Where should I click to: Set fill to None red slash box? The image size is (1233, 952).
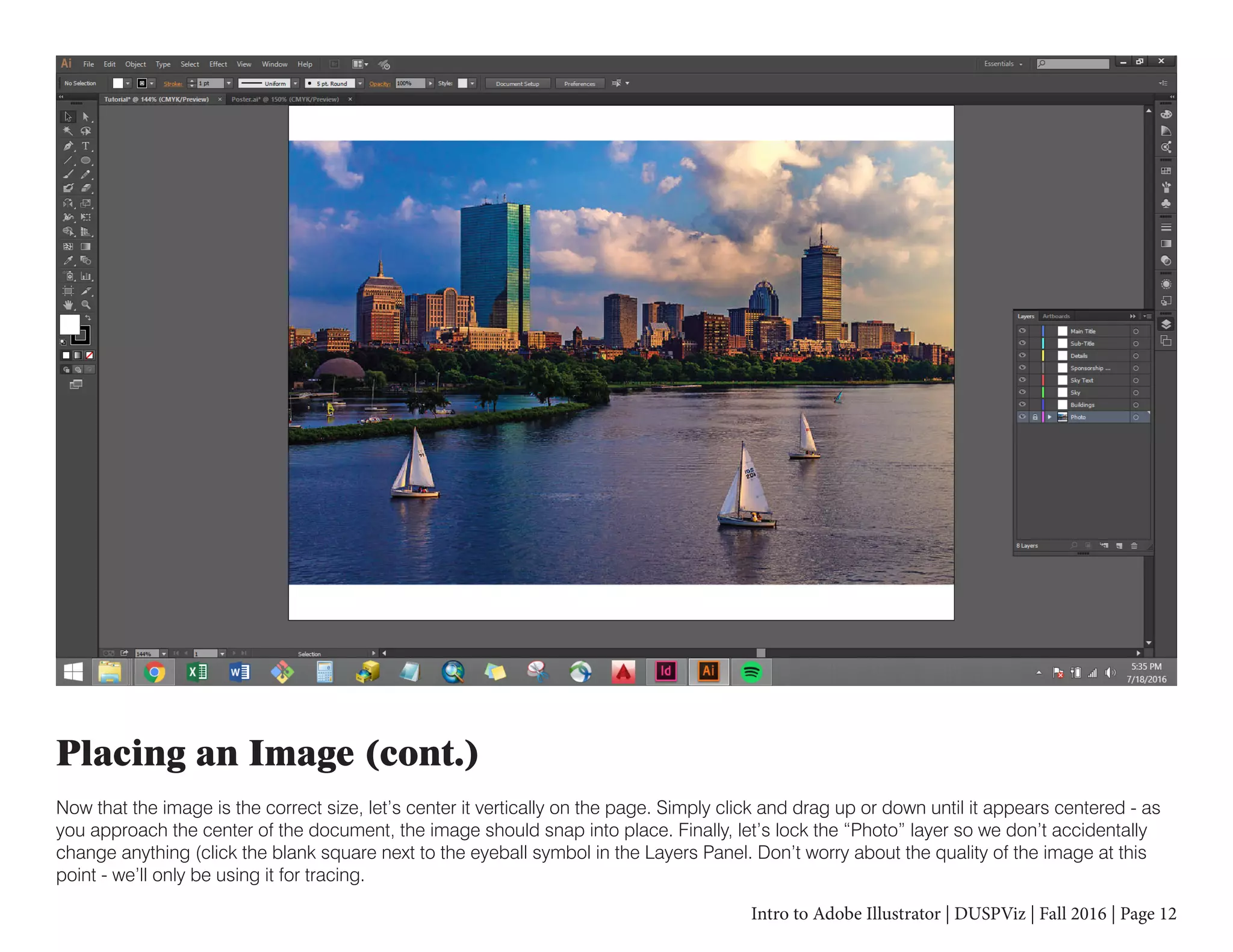tap(89, 356)
